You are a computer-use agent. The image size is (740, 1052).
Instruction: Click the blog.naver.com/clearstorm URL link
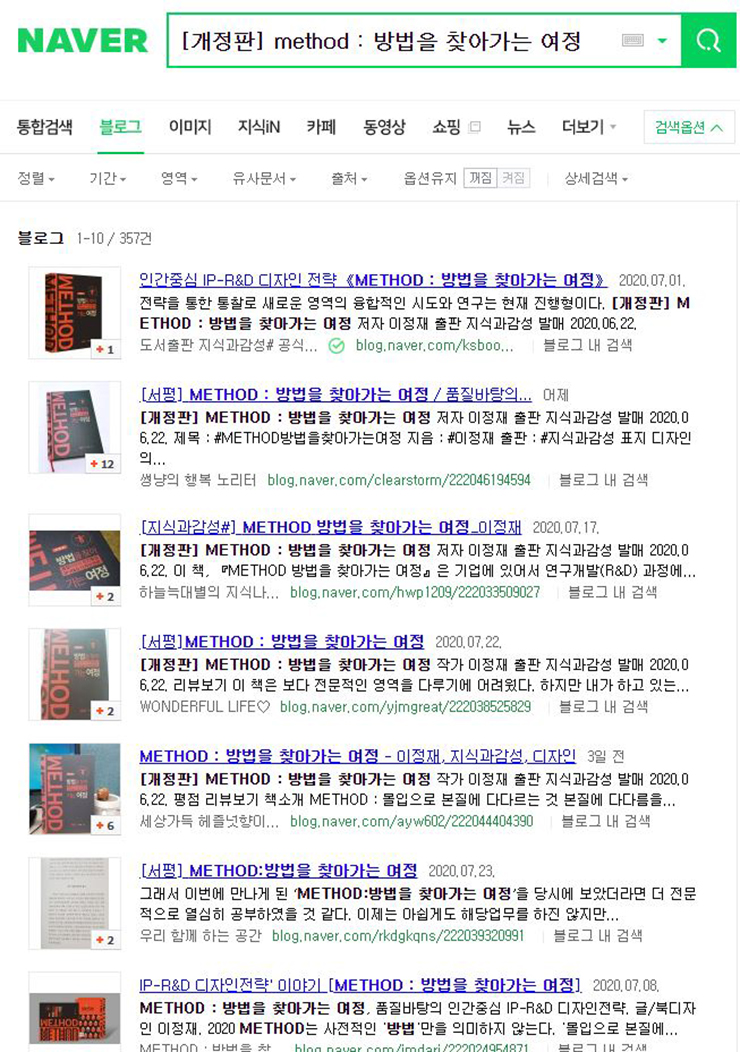tap(399, 480)
